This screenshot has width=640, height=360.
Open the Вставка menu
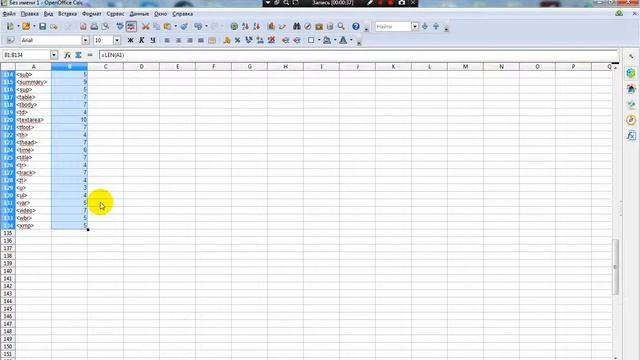(x=67, y=14)
